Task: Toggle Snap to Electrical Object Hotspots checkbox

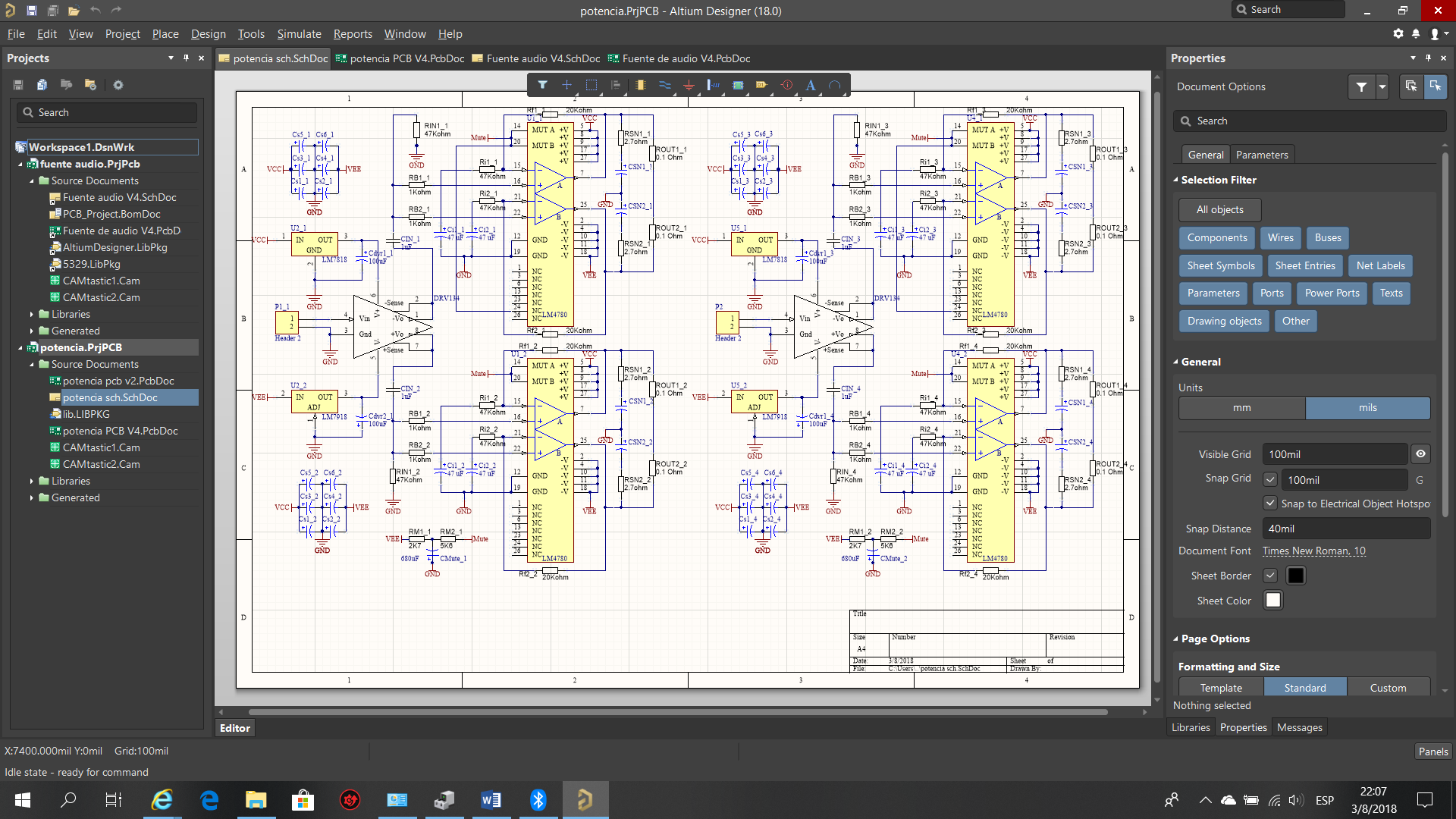Action: click(1270, 503)
